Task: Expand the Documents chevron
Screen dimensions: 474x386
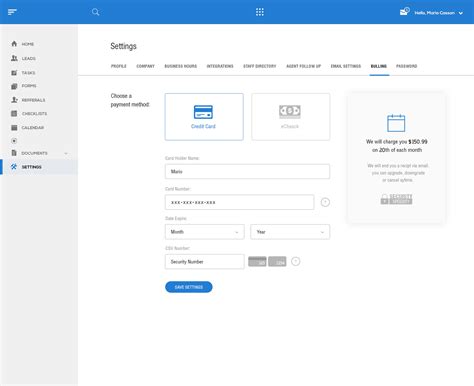Action: (x=66, y=153)
